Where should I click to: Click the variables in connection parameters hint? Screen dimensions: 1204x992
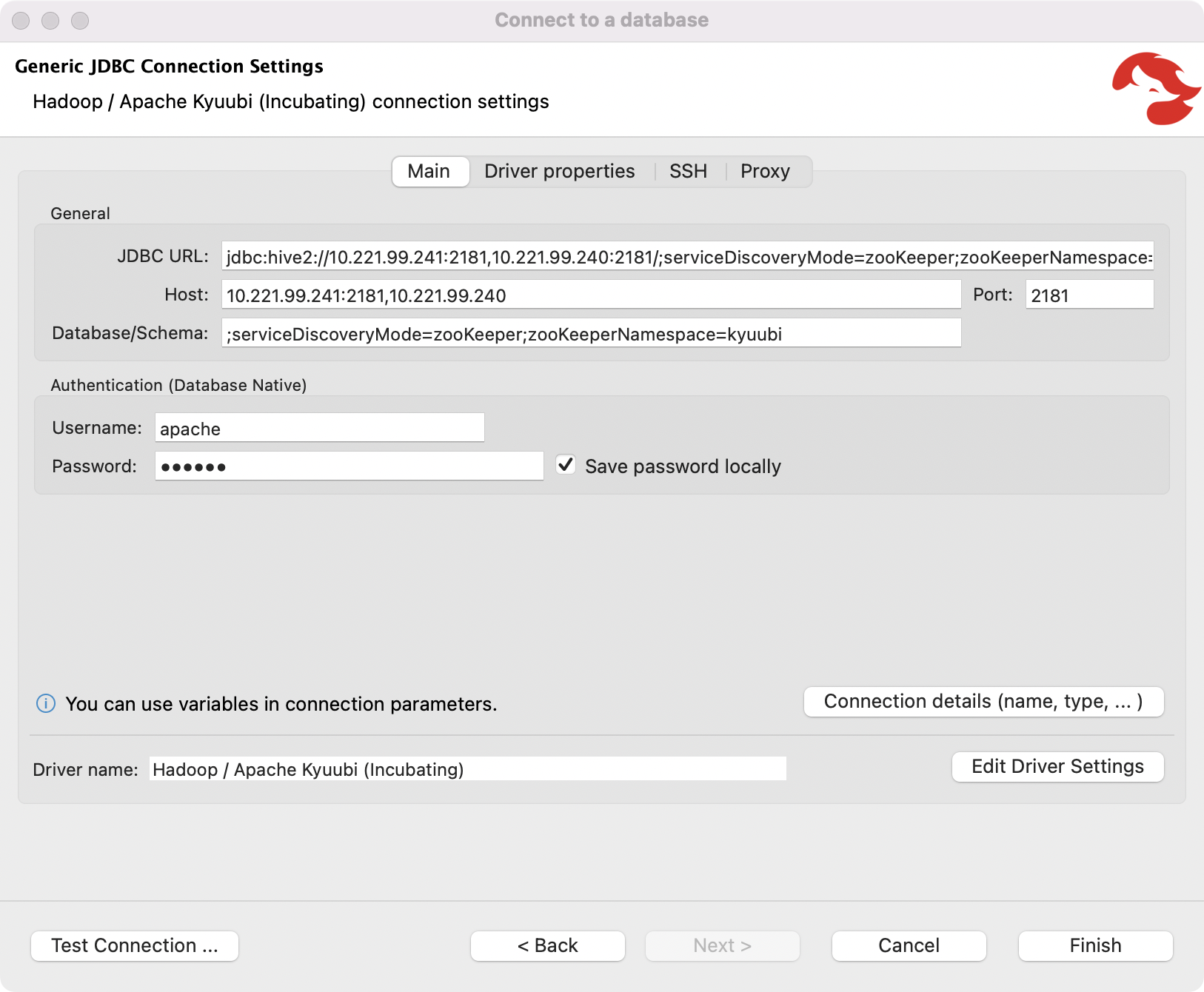(x=281, y=704)
